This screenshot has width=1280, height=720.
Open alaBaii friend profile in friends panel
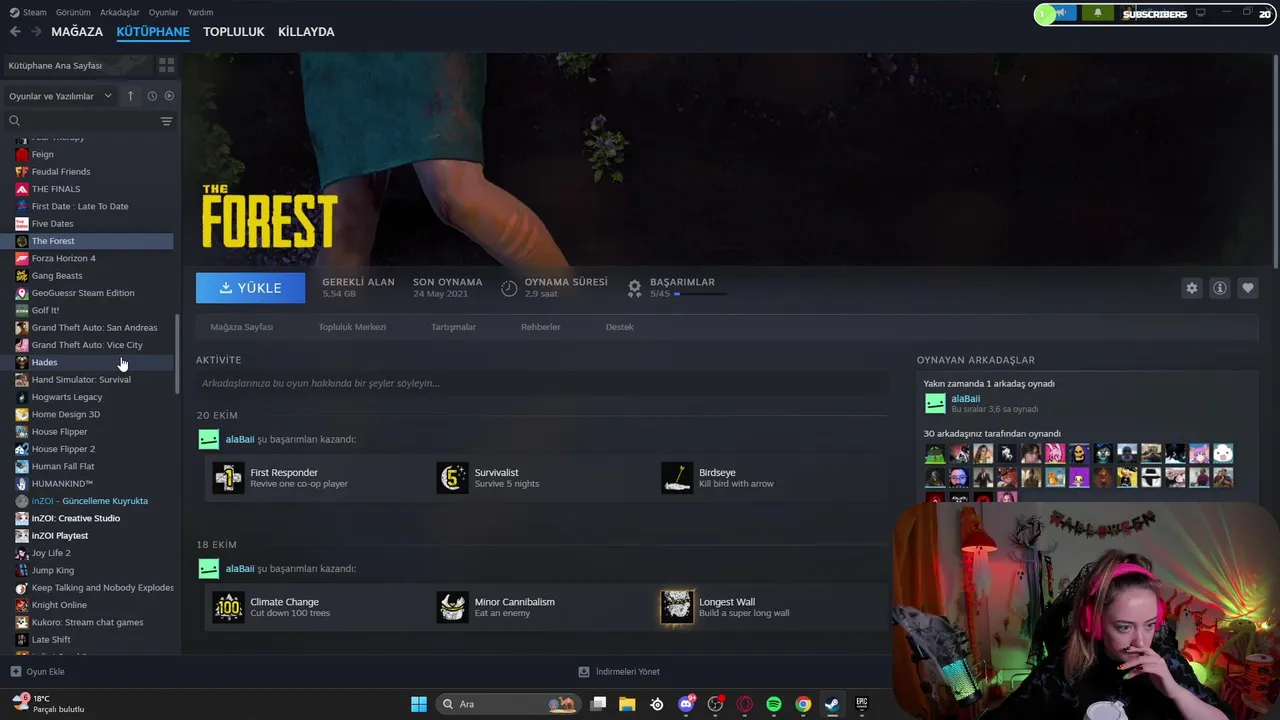point(965,399)
